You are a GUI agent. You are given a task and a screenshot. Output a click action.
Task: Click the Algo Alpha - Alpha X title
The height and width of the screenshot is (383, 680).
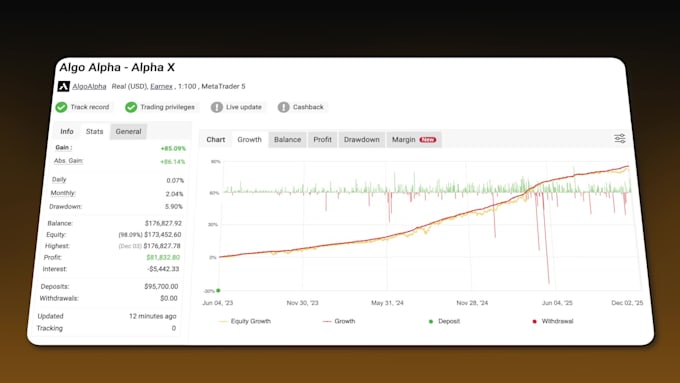(x=117, y=68)
